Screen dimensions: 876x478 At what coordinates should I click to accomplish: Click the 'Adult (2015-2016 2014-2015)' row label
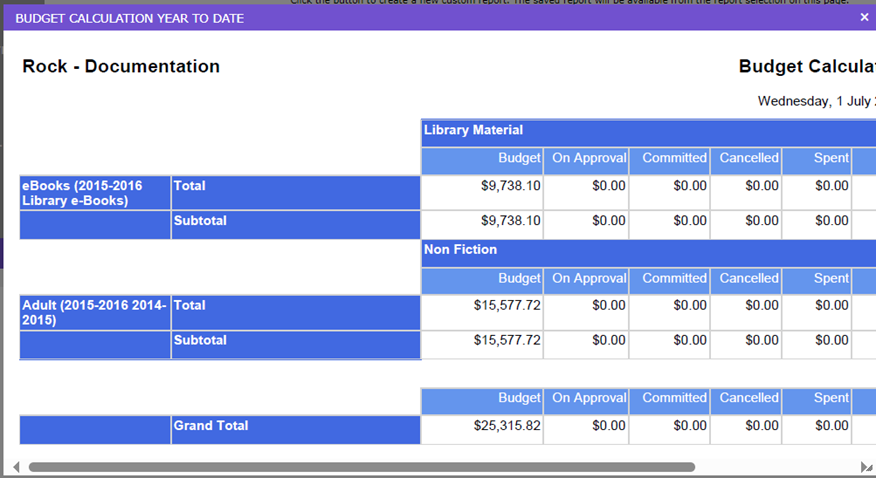coord(95,313)
